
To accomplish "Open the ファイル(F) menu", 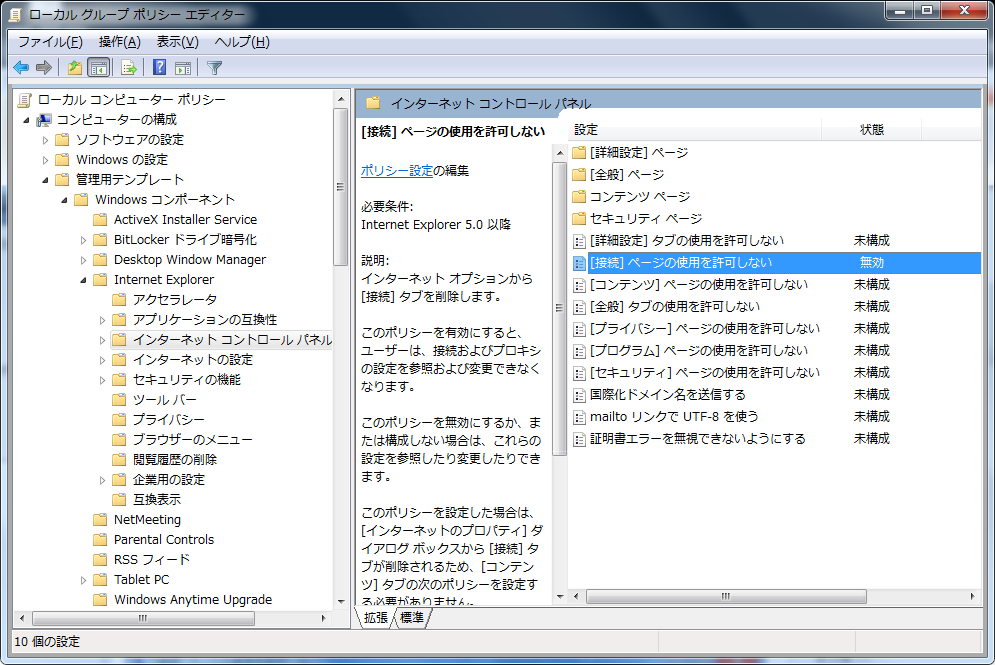I will pyautogui.click(x=50, y=41).
